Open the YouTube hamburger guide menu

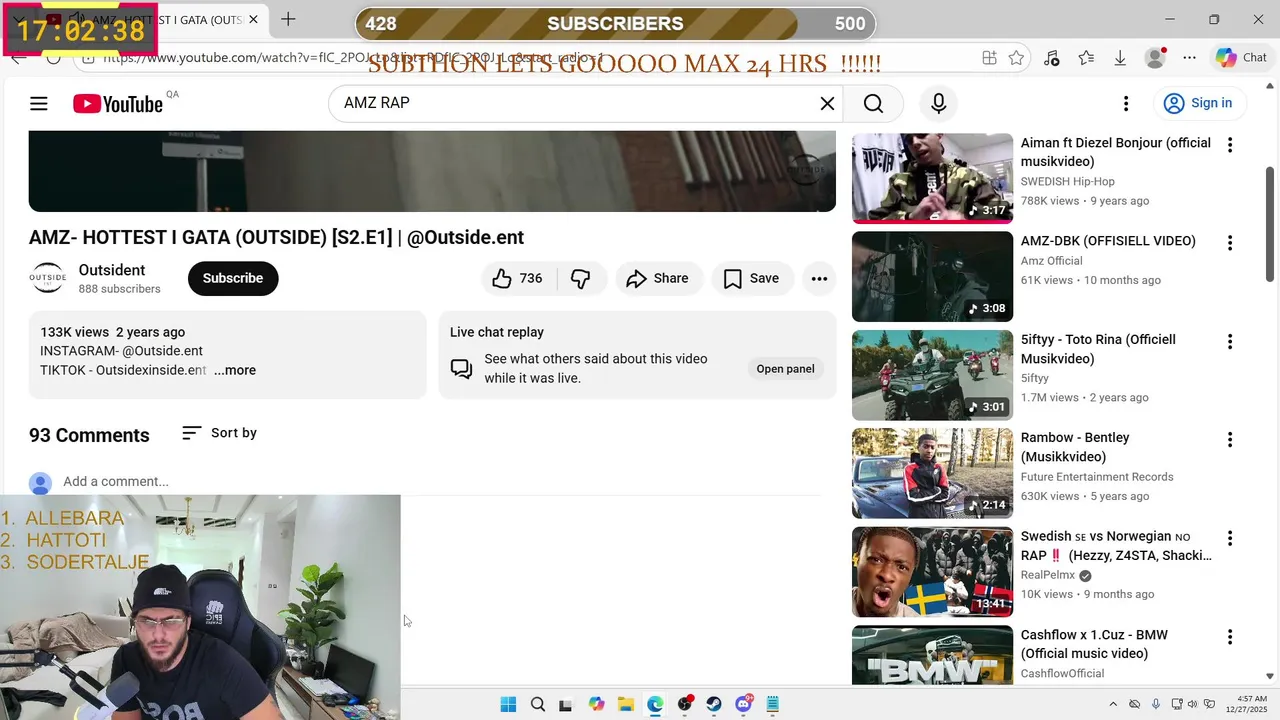[x=39, y=103]
